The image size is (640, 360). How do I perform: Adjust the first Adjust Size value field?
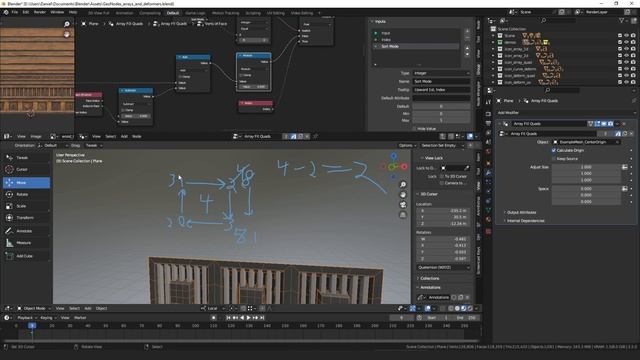click(x=586, y=167)
